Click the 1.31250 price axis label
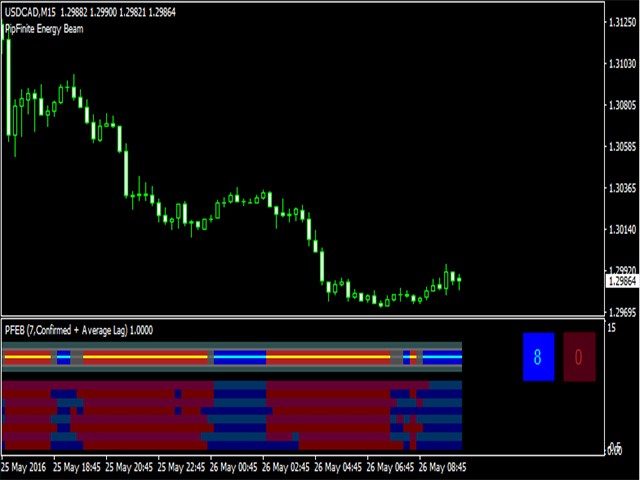Viewport: 640px width, 480px height. point(622,22)
